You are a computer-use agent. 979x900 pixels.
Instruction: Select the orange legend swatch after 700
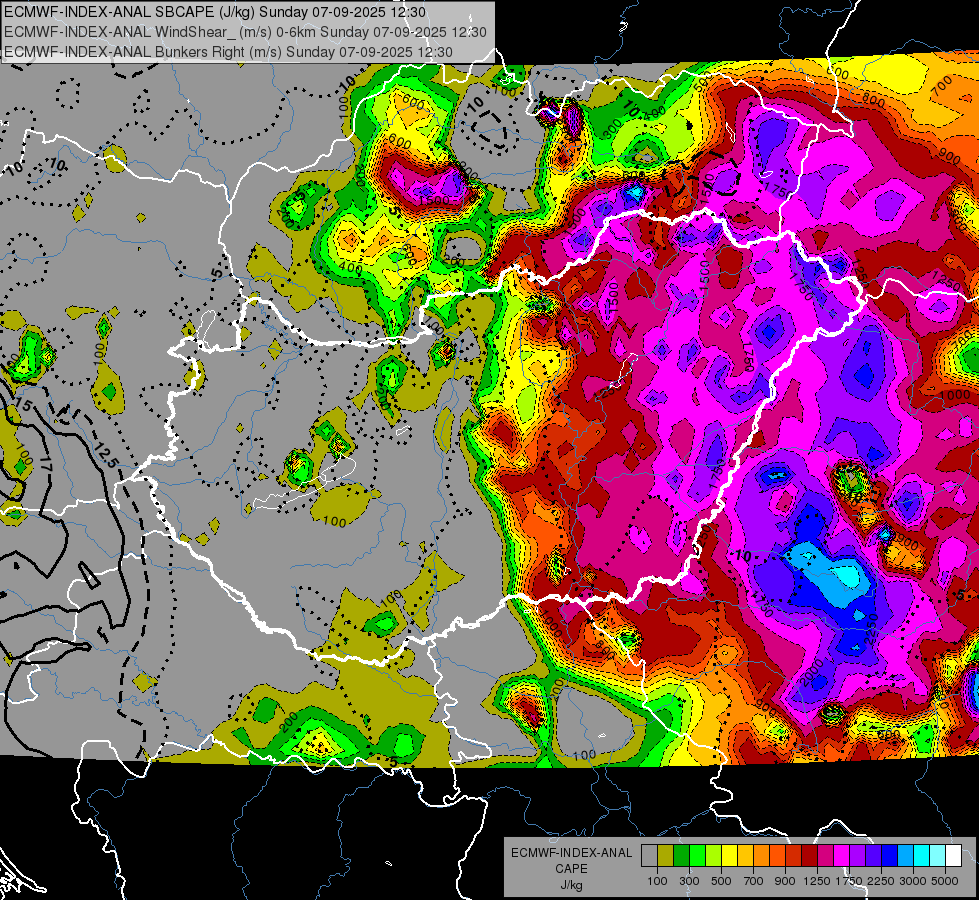click(762, 856)
